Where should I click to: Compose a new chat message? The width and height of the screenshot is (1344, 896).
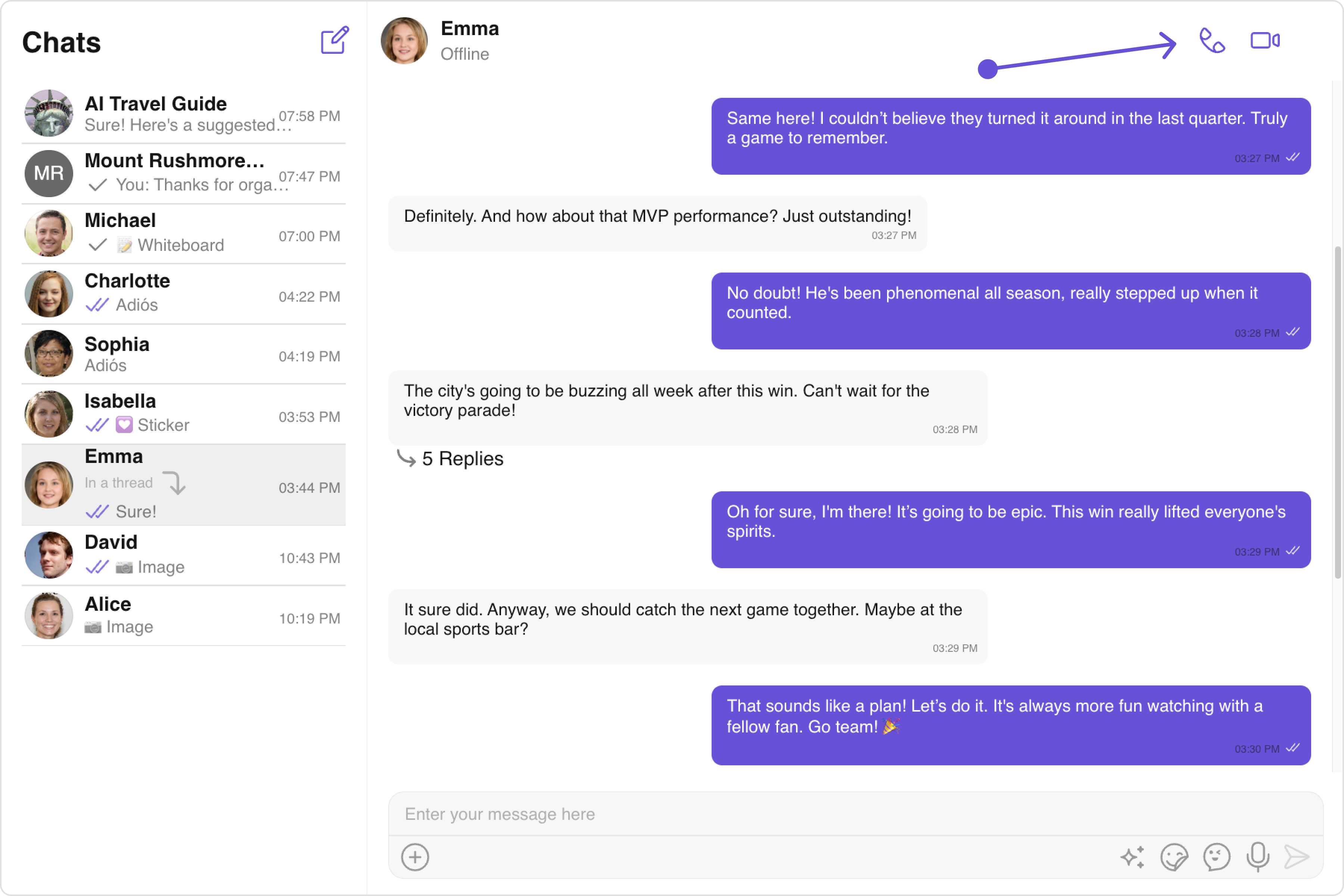click(334, 41)
